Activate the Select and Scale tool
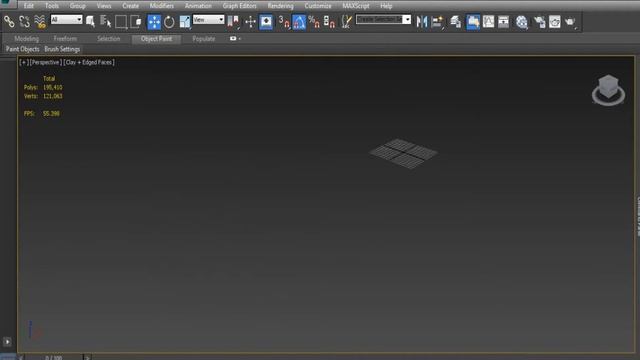Viewport: 640px width, 360px height. point(185,22)
